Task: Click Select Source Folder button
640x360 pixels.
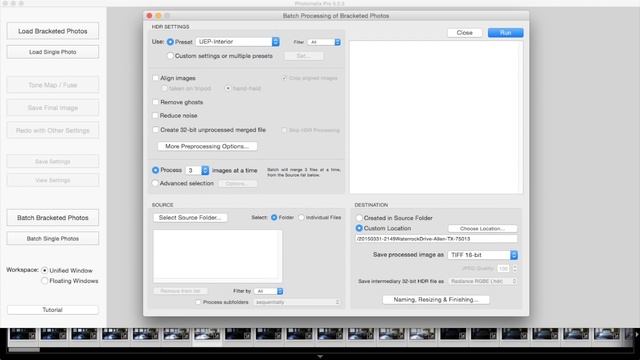Action: tap(190, 218)
